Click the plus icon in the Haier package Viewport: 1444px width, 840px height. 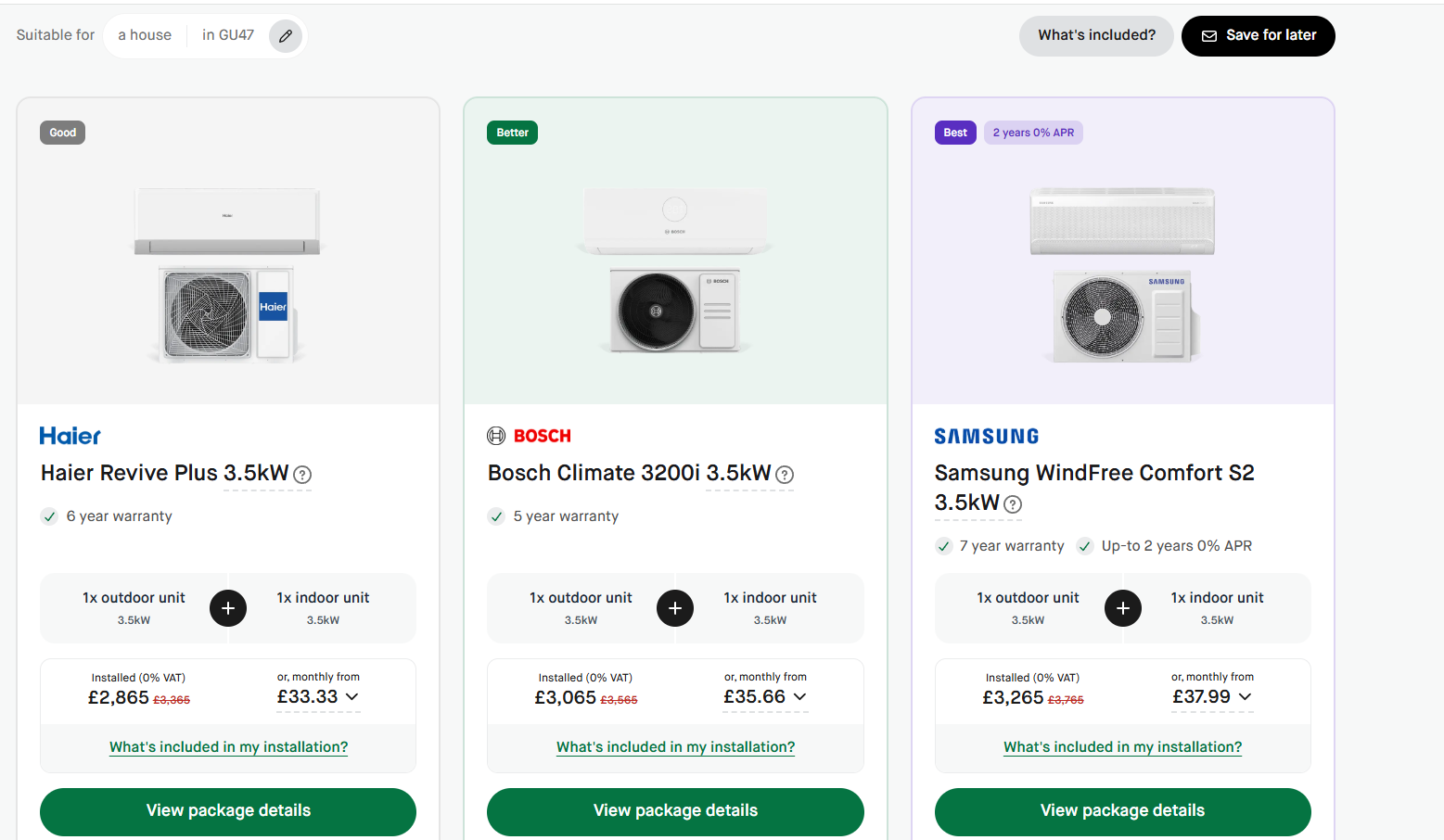(228, 608)
